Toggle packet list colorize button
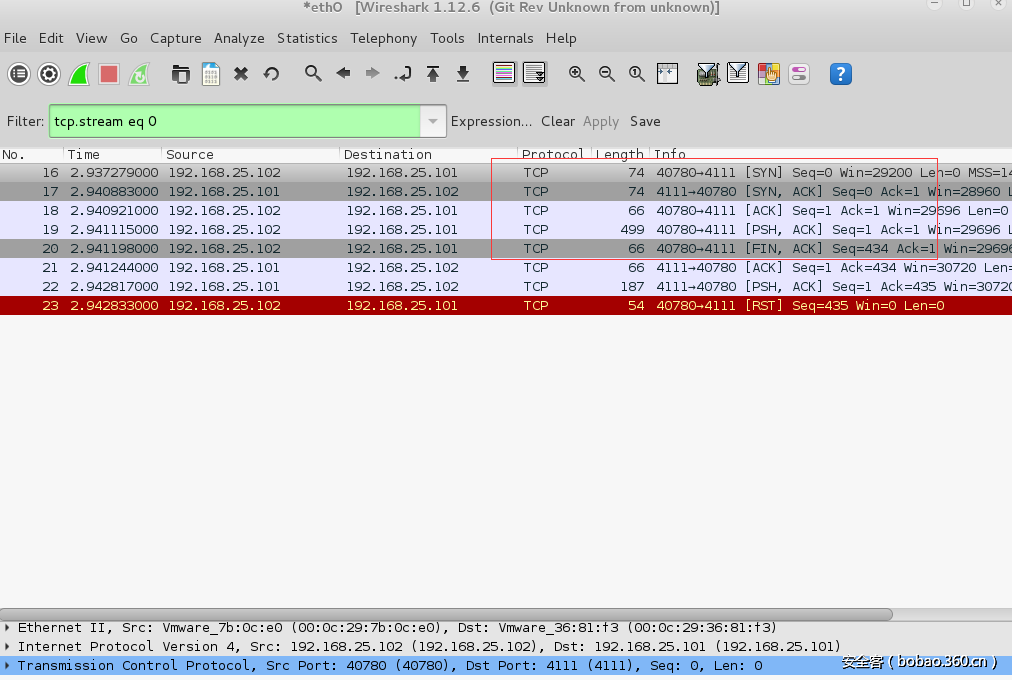Viewport: 1012px width, 680px height. (x=504, y=74)
